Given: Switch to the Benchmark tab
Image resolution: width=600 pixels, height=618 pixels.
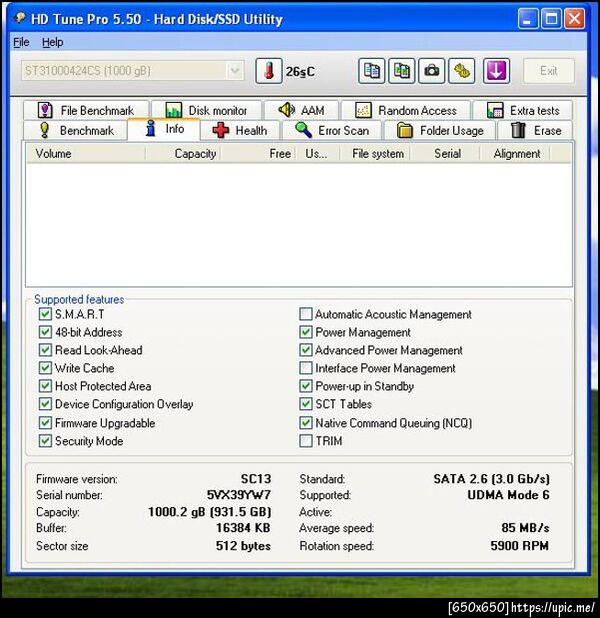Looking at the screenshot, I should tap(76, 130).
